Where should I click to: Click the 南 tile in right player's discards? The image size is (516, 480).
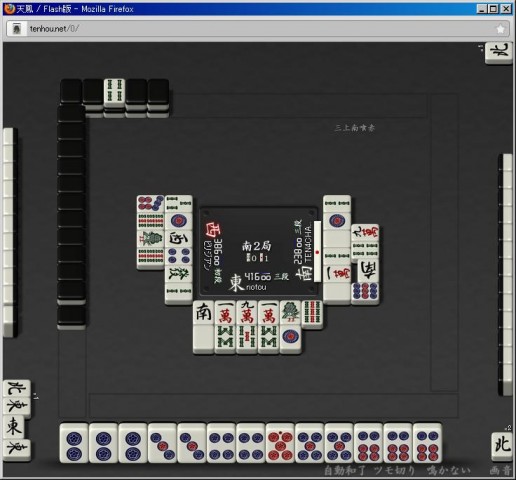tap(368, 270)
